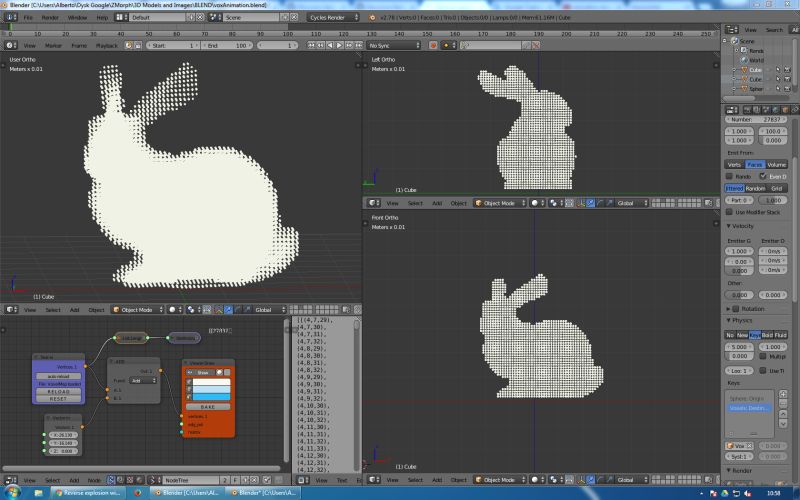Screen dimensions: 800x500
Task: Open Window menu in top bar
Action: point(78,17)
